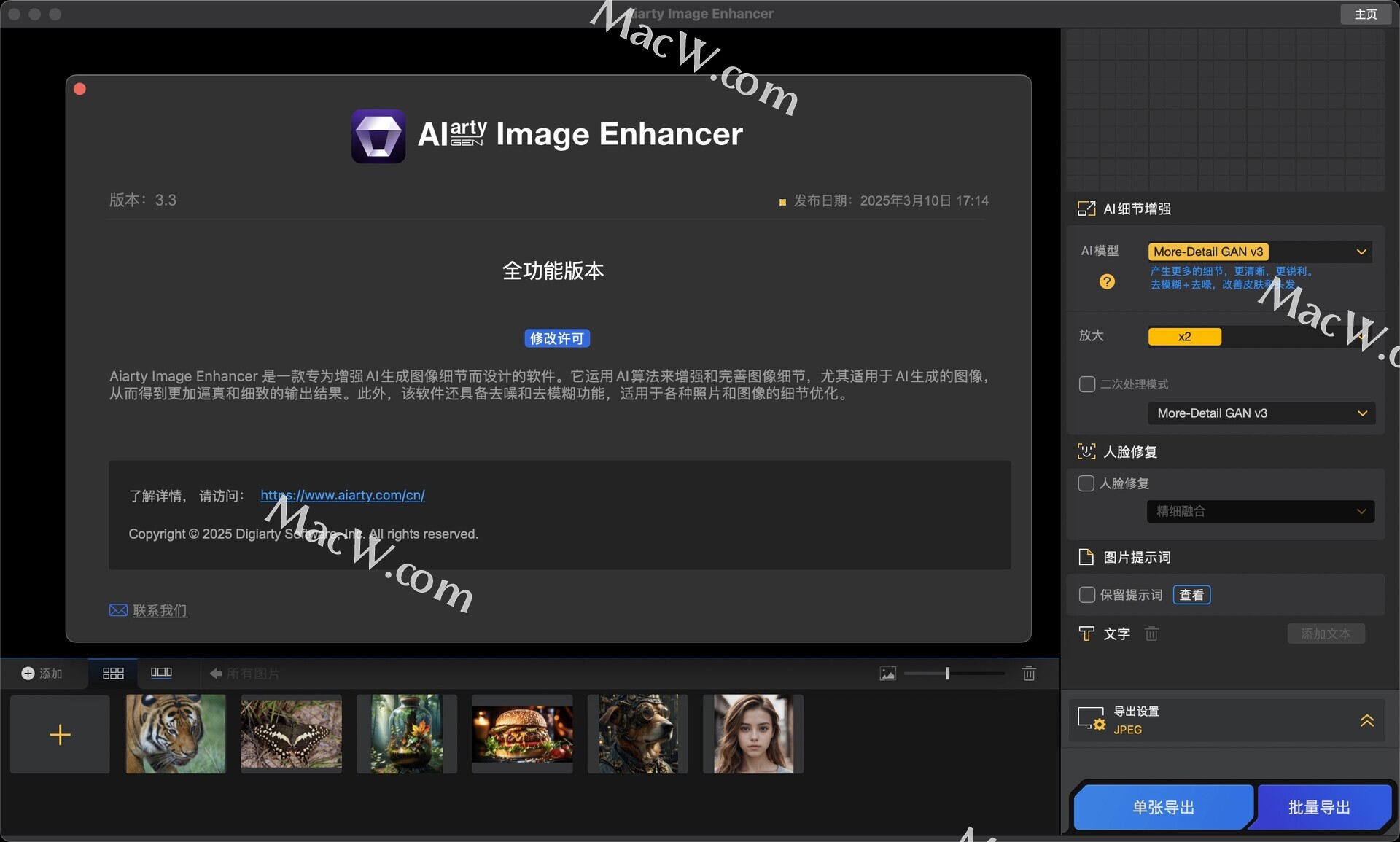Select the steampunk dog thumbnail
Screen dimensions: 1400x842
638,734
